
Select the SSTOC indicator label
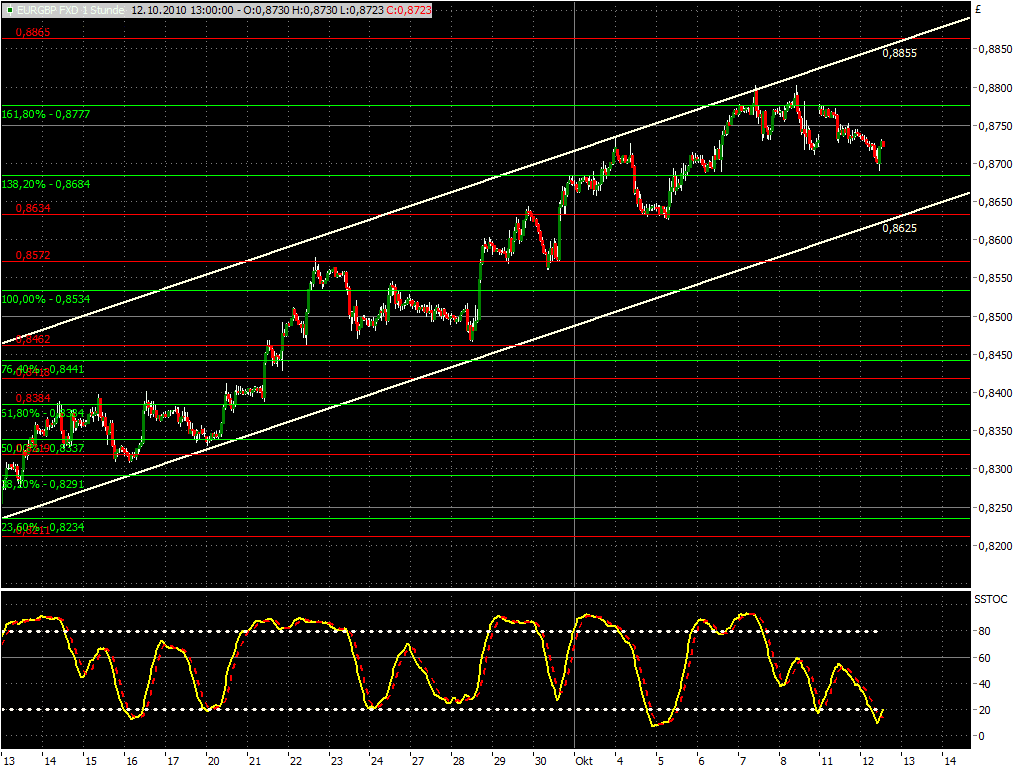pos(991,600)
